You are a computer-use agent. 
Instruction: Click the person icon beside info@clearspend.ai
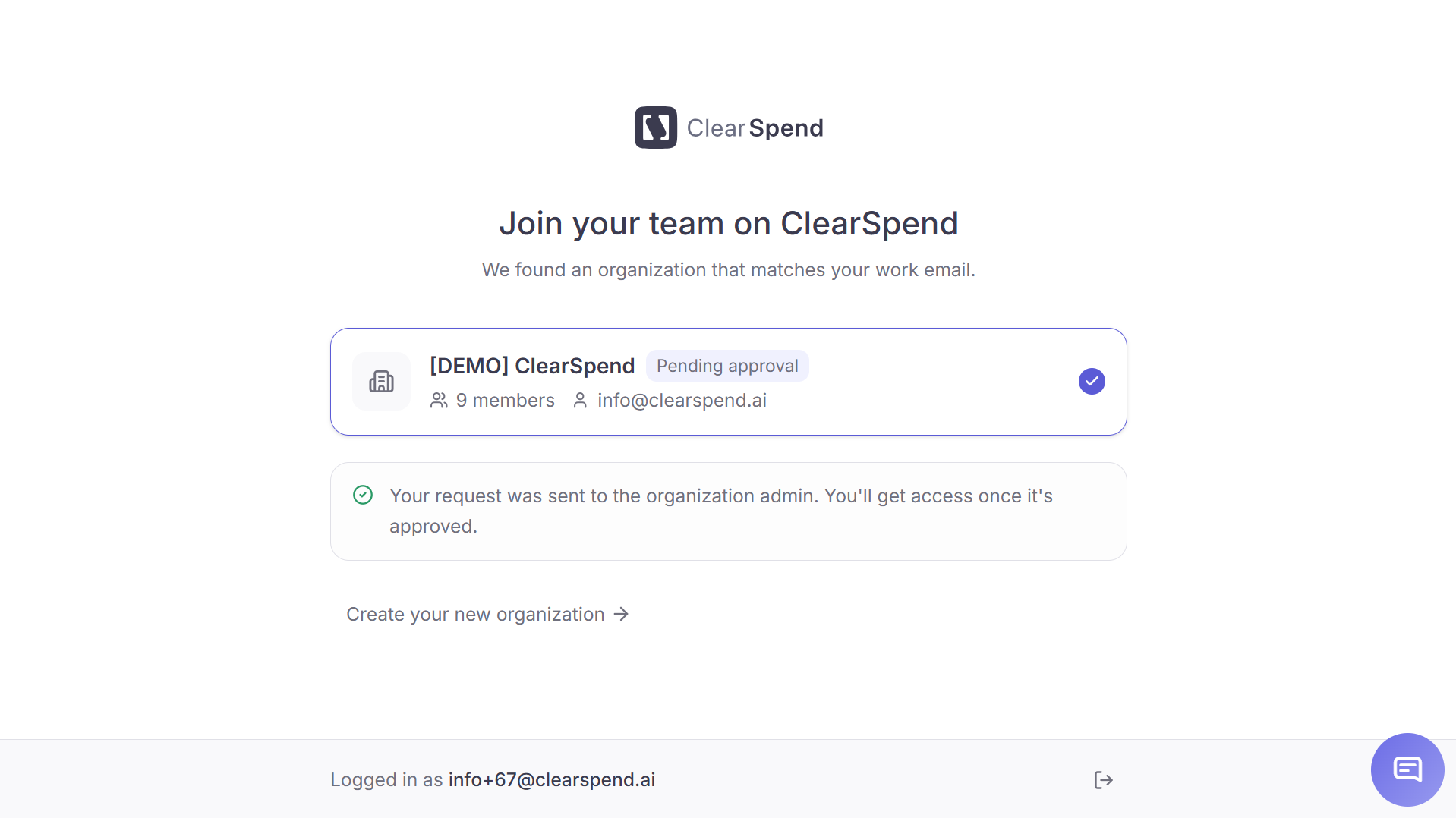[580, 401]
